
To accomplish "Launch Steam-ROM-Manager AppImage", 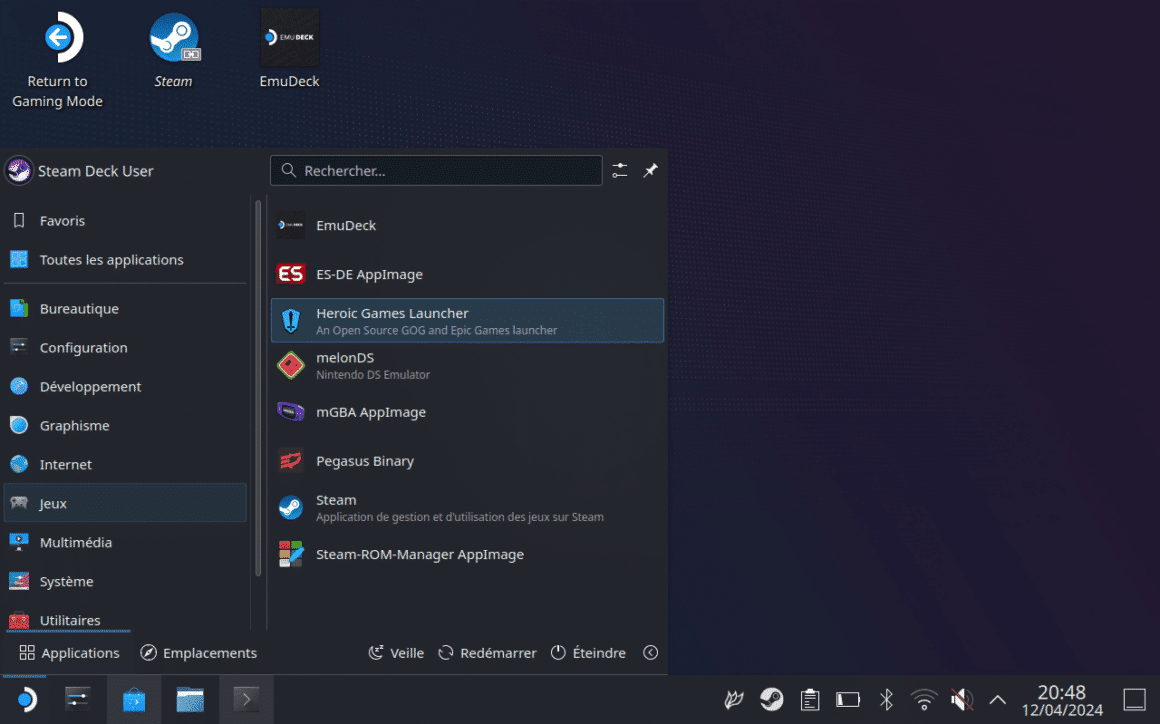I will [x=468, y=555].
